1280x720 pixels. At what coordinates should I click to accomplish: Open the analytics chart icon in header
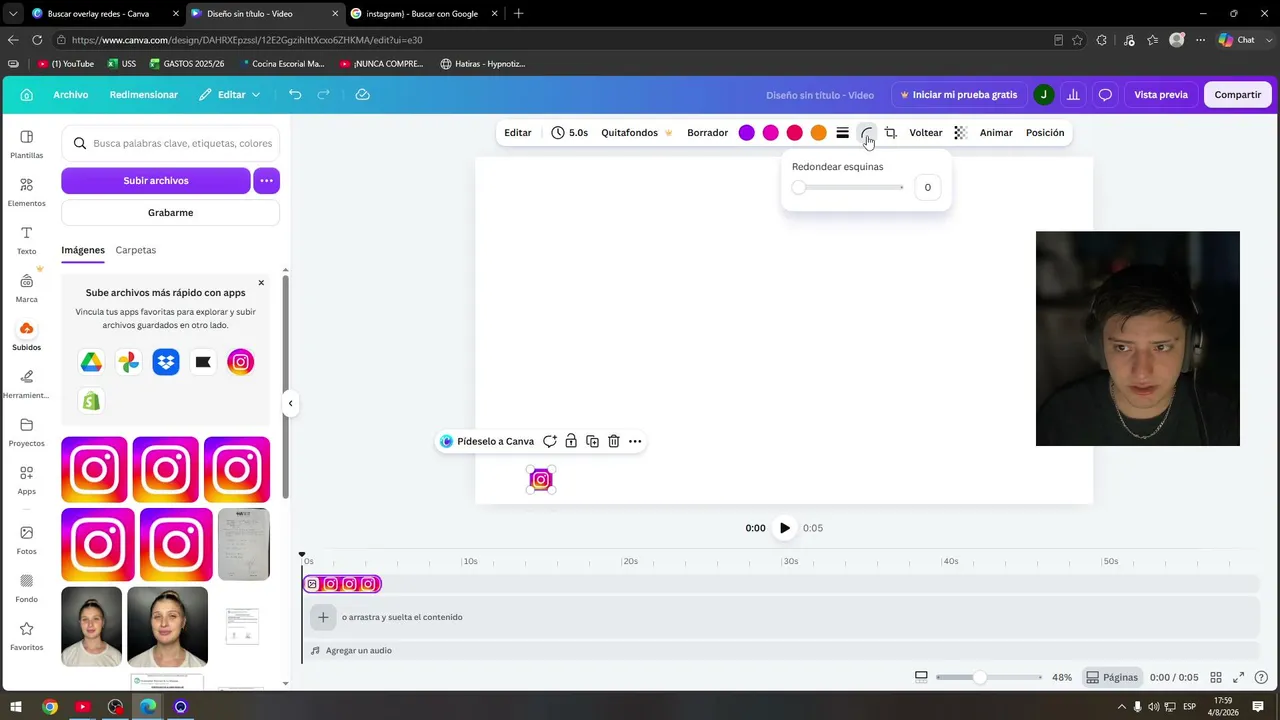[x=1073, y=95]
